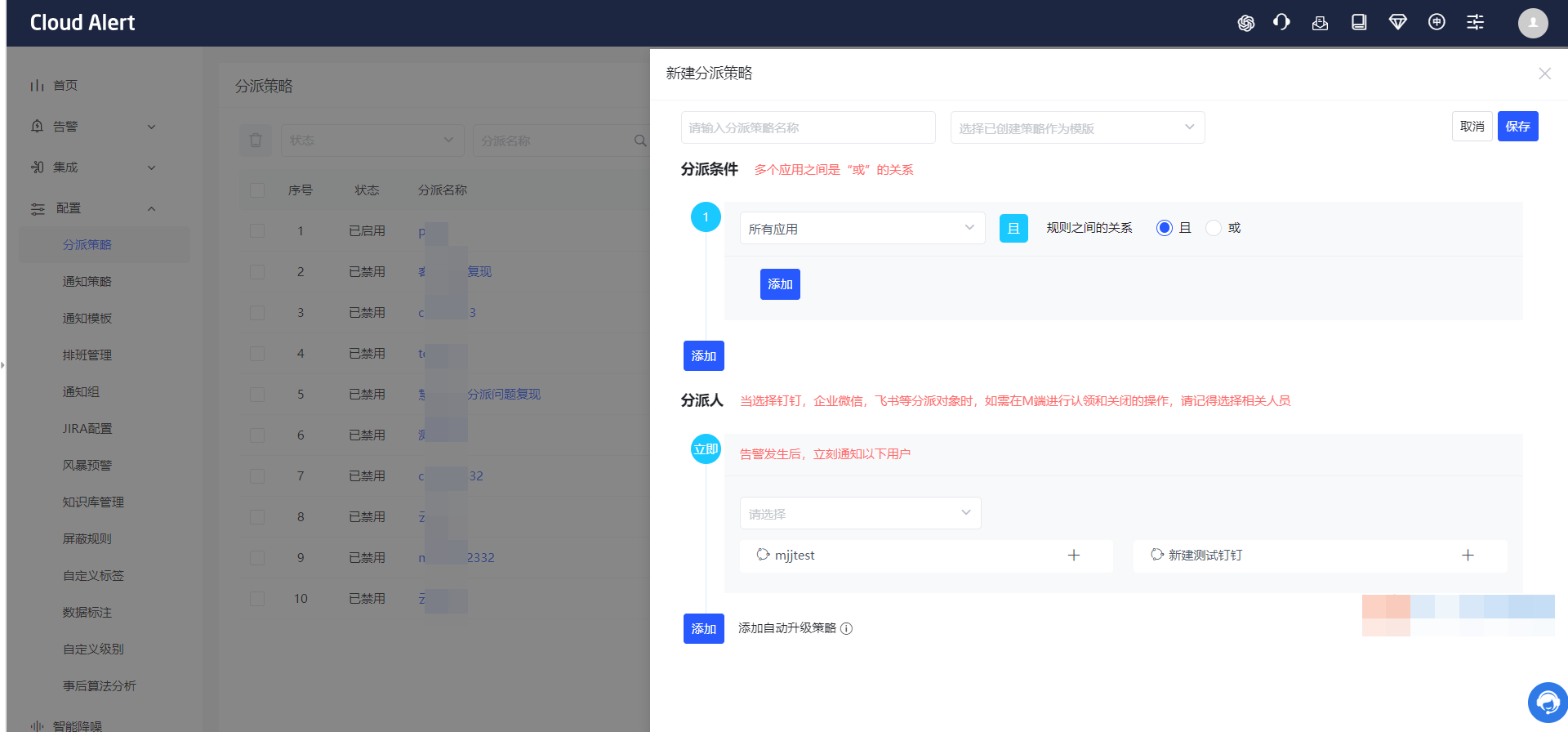Expand the 告警 sidebar chevron
Image resolution: width=1568 pixels, height=732 pixels.
(x=151, y=127)
